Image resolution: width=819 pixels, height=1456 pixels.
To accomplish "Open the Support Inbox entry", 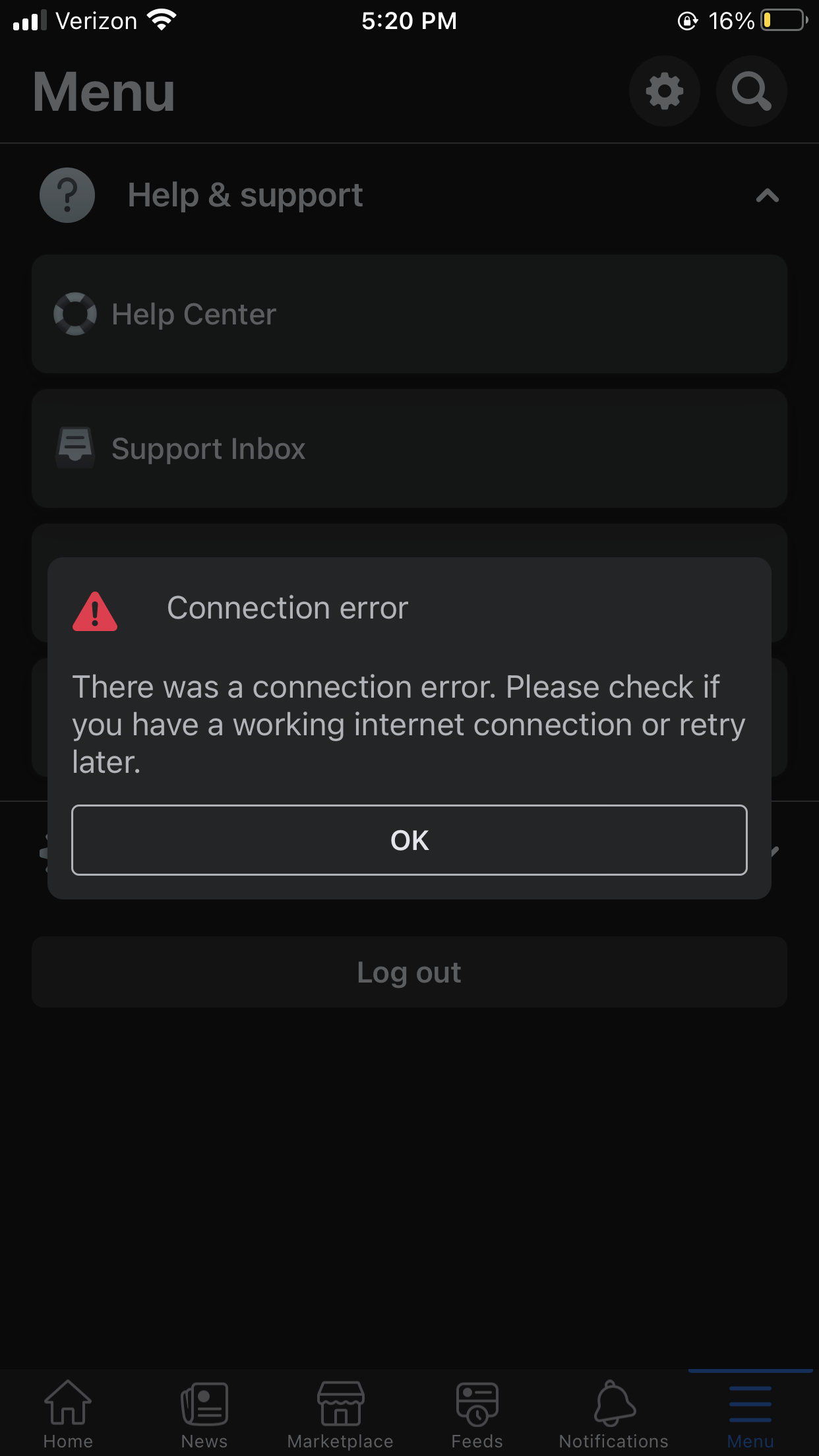I will (409, 448).
